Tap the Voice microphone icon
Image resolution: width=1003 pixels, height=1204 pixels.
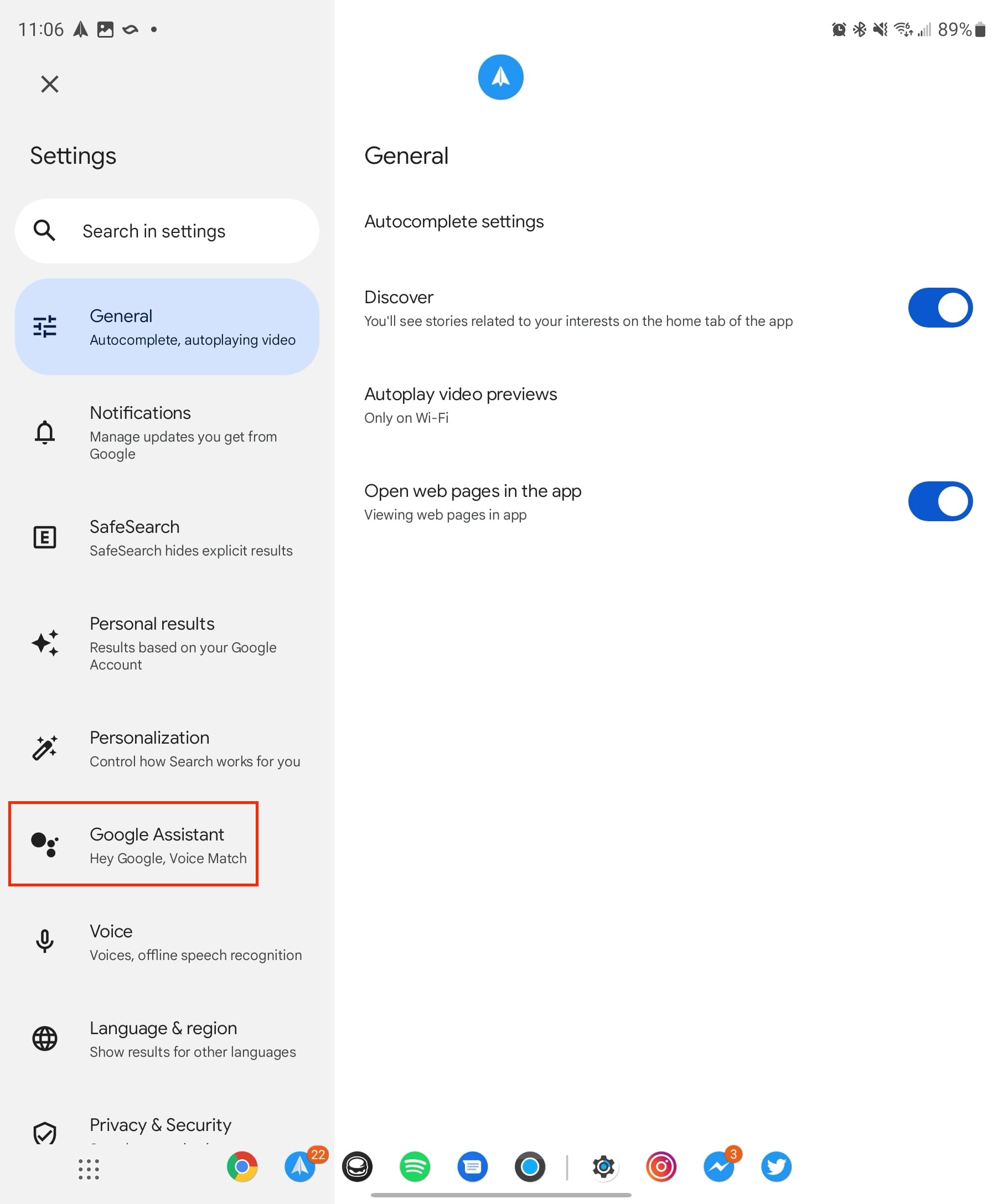[x=45, y=941]
